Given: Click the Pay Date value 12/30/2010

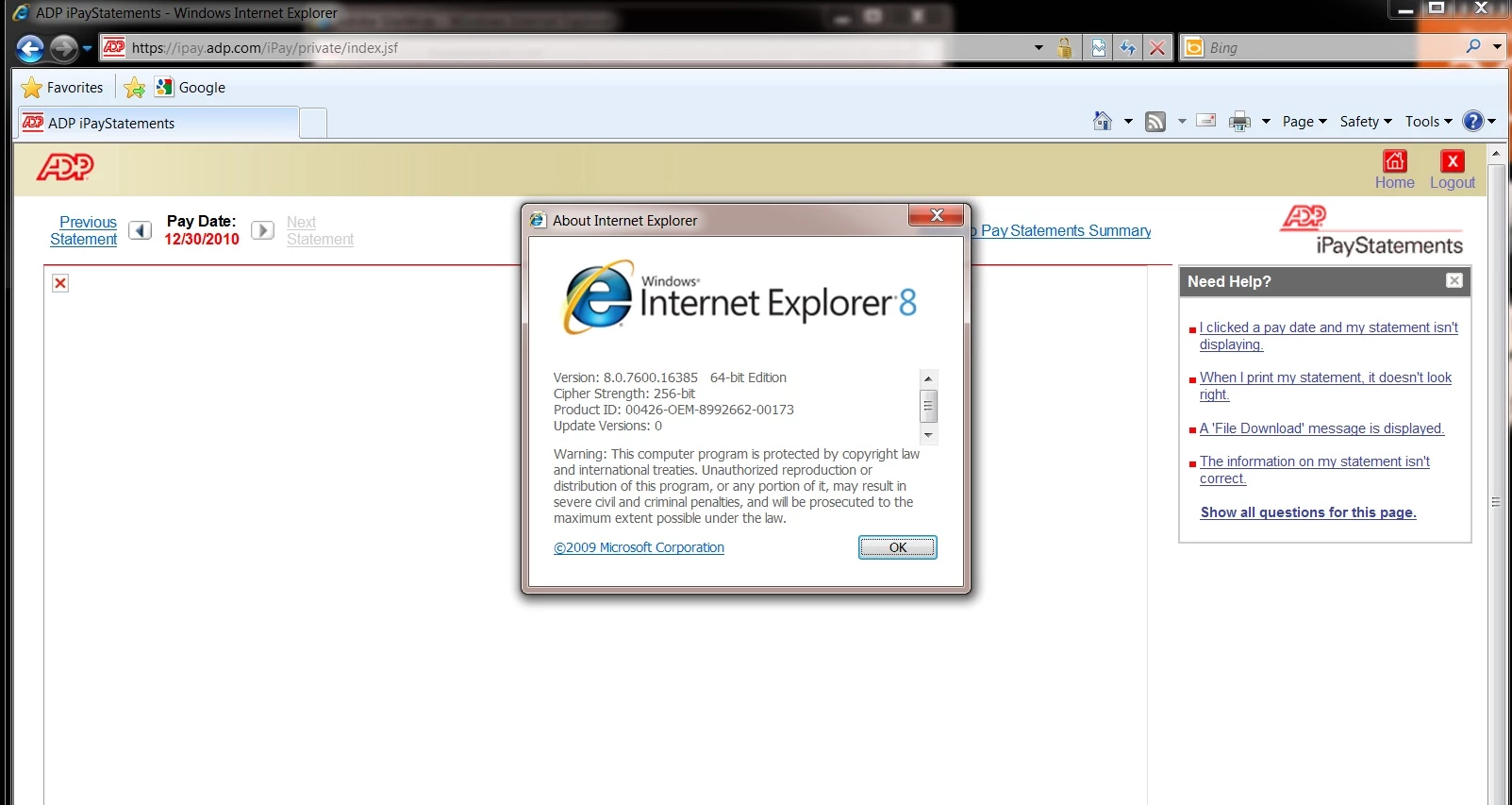Looking at the screenshot, I should (x=202, y=240).
